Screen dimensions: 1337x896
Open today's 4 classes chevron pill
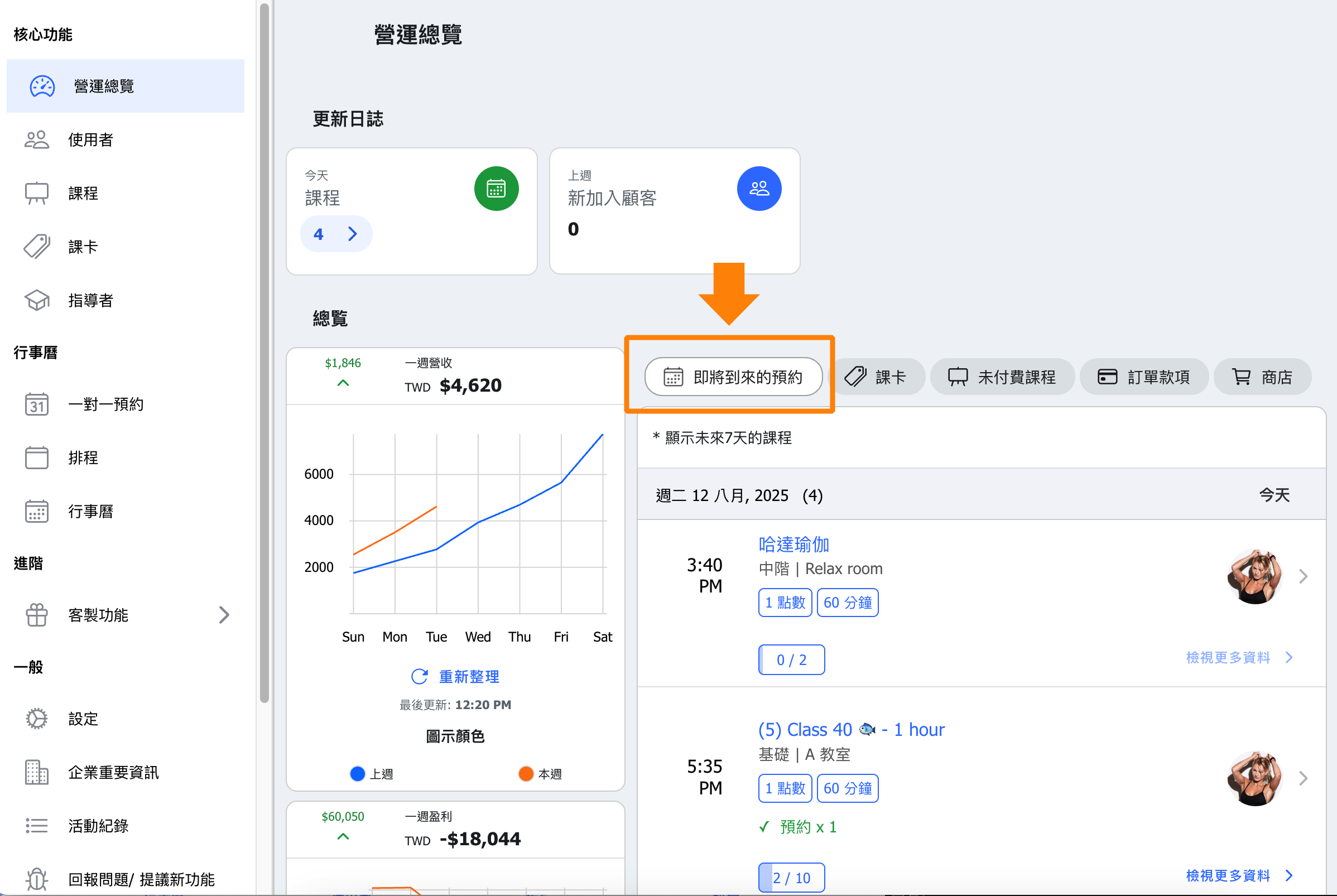click(336, 234)
